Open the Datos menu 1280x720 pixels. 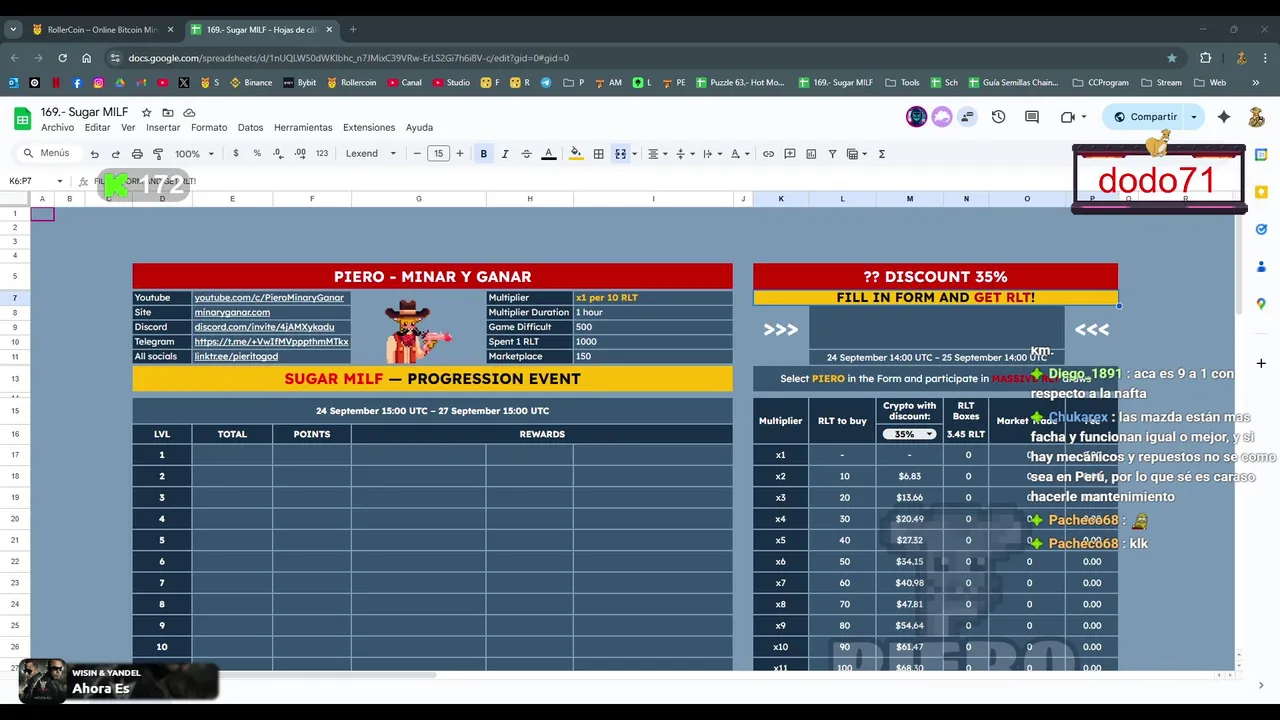[250, 128]
